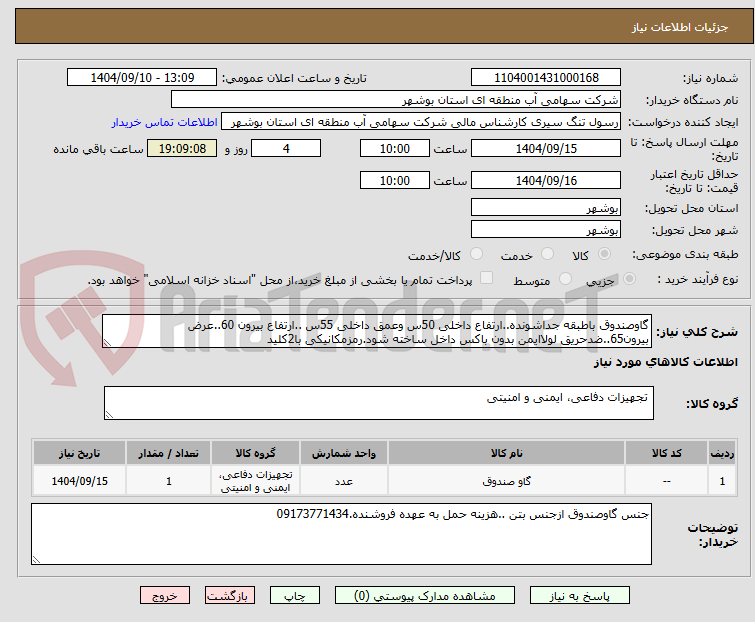Viewport: 755px width, 622px height.
Task: Toggle the اسناد خزانه اسلامی payment checkbox
Action: [486, 278]
